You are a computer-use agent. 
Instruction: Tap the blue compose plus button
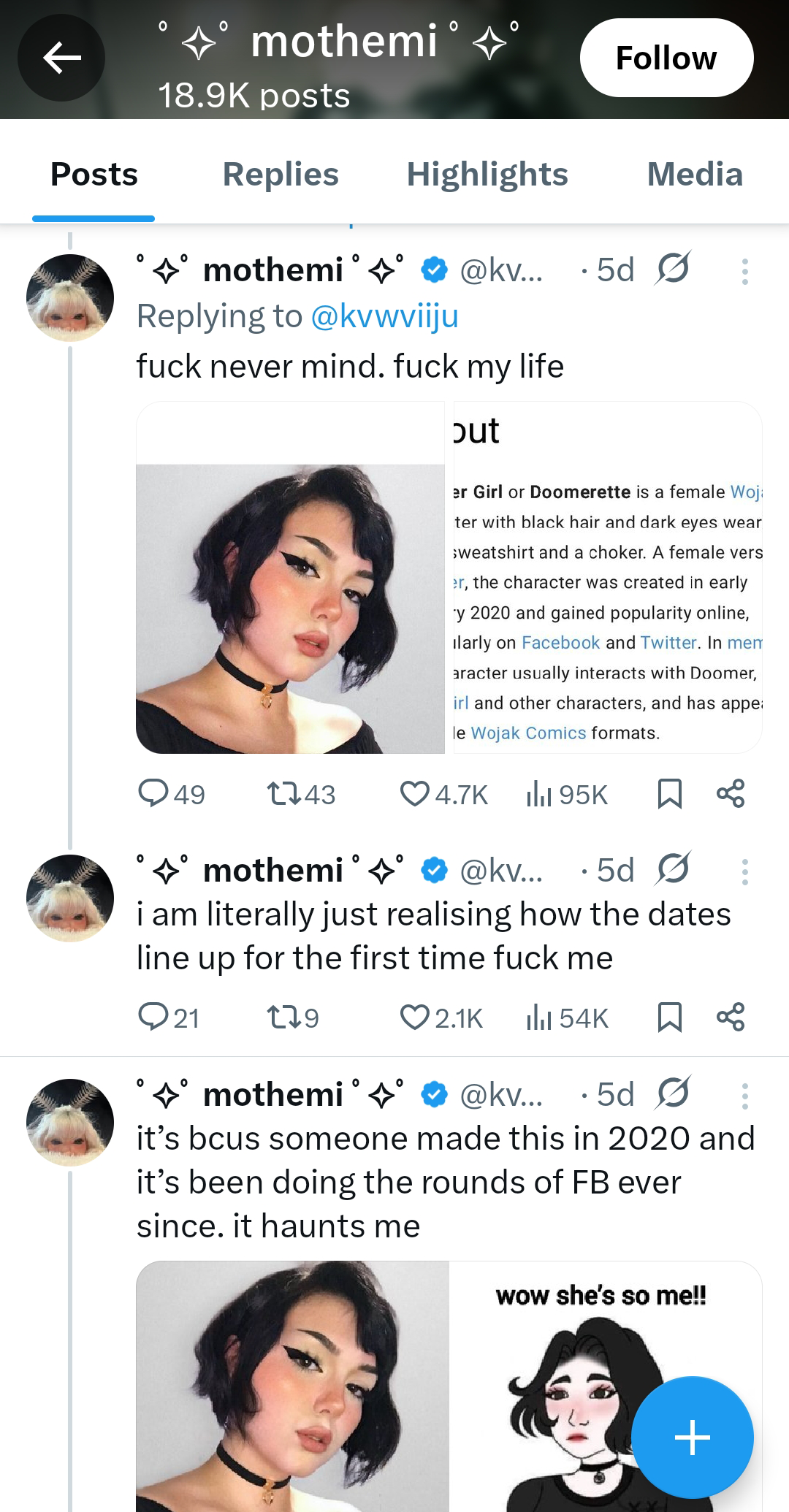pyautogui.click(x=692, y=1437)
